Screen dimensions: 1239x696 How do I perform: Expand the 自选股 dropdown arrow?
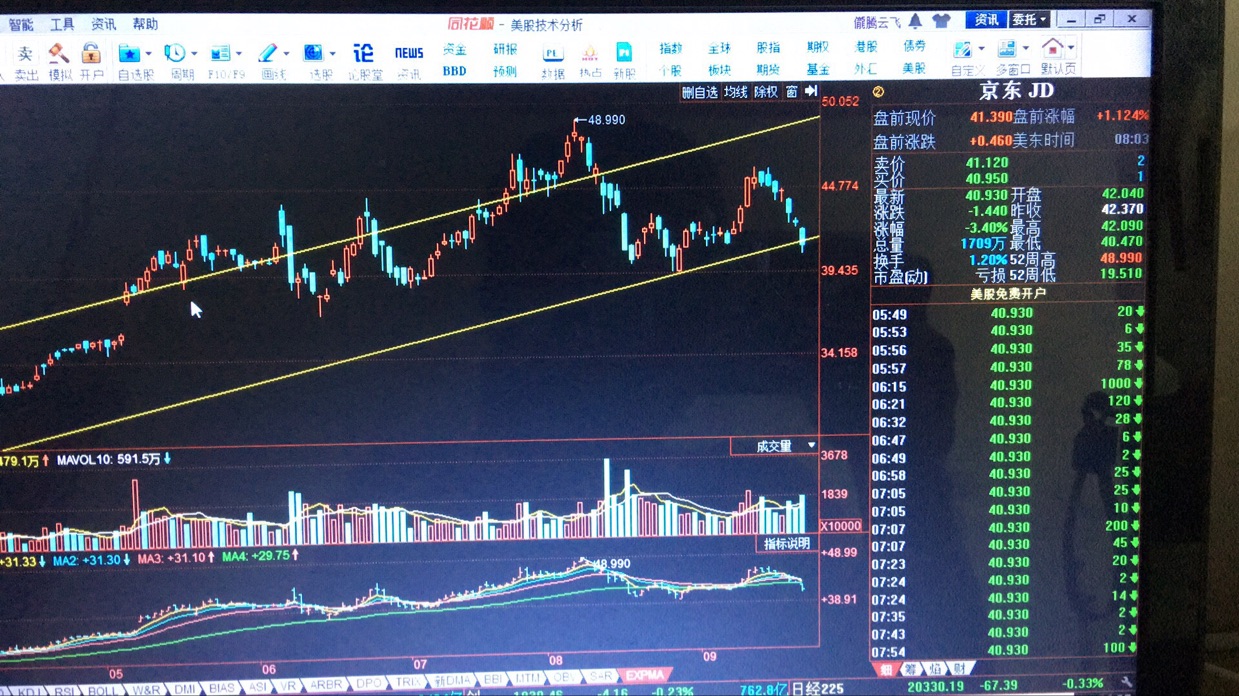tap(149, 54)
